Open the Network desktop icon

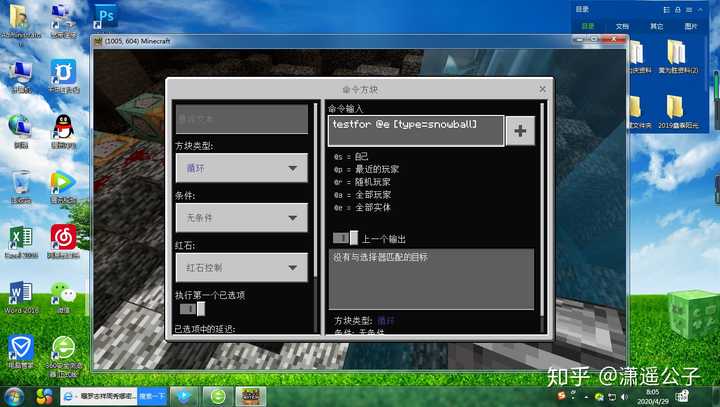(20, 131)
